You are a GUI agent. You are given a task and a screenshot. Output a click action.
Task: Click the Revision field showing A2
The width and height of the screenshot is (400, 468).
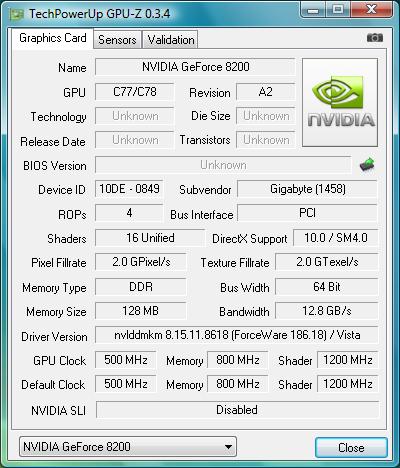[x=266, y=92]
